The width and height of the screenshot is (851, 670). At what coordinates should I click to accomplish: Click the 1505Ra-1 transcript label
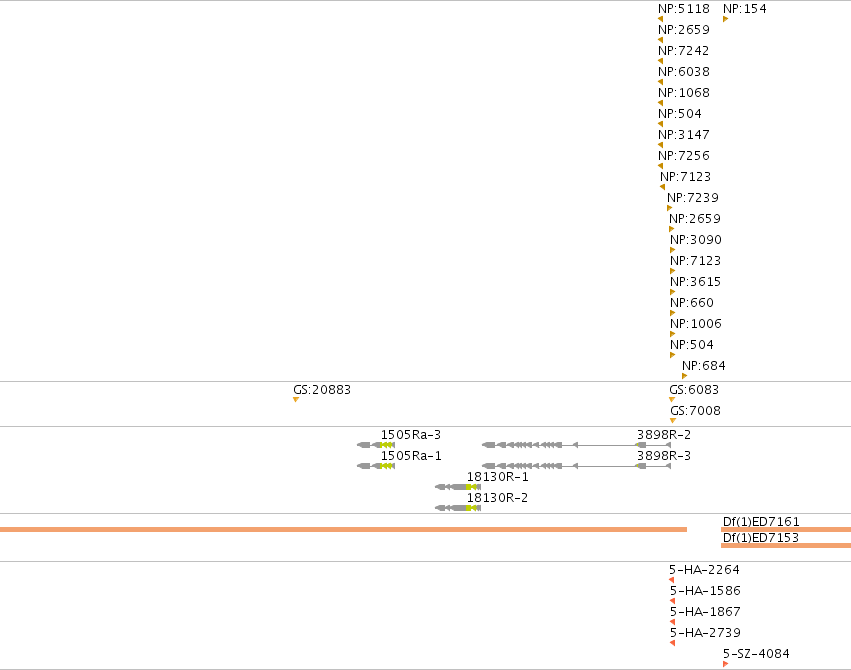coord(411,456)
